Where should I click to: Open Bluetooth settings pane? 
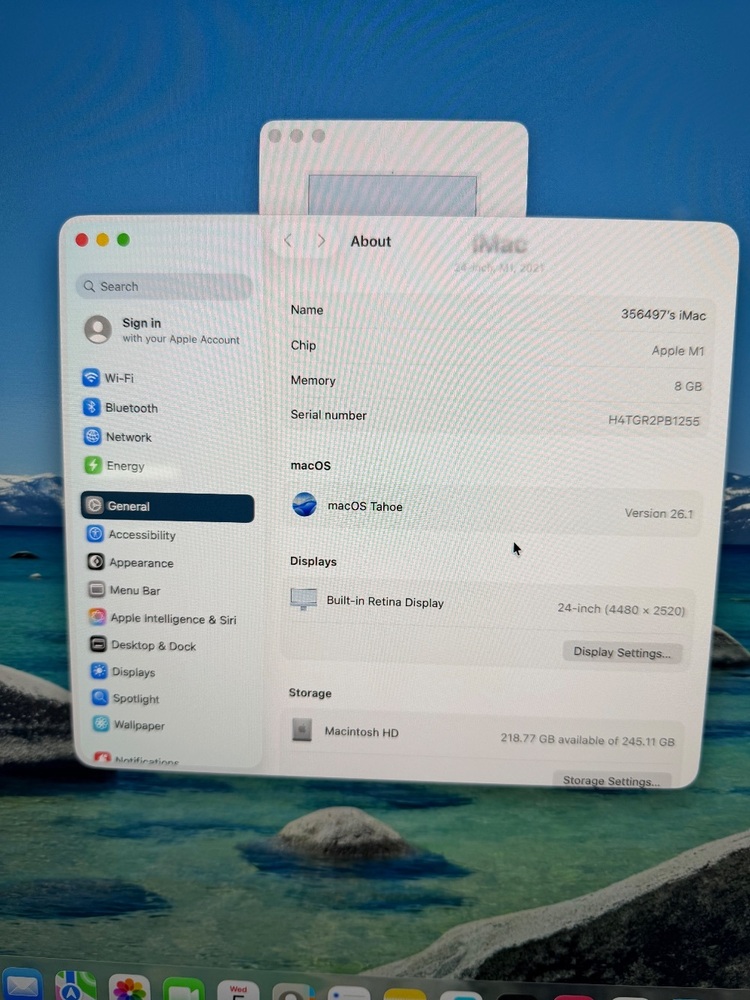[130, 408]
